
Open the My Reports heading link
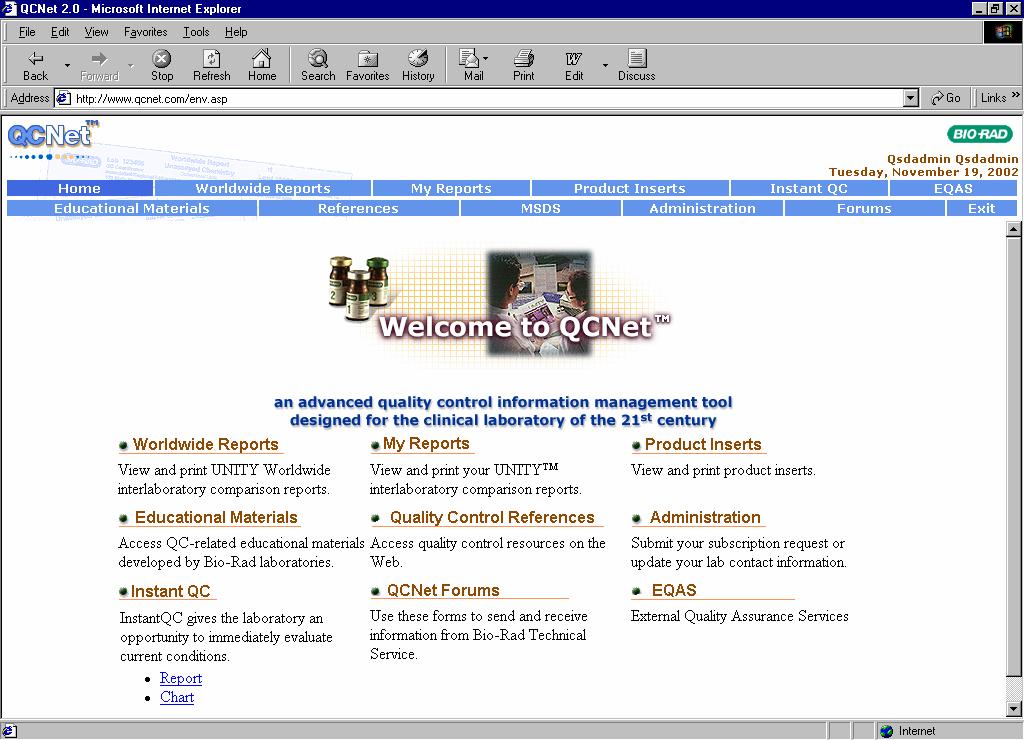tap(426, 443)
